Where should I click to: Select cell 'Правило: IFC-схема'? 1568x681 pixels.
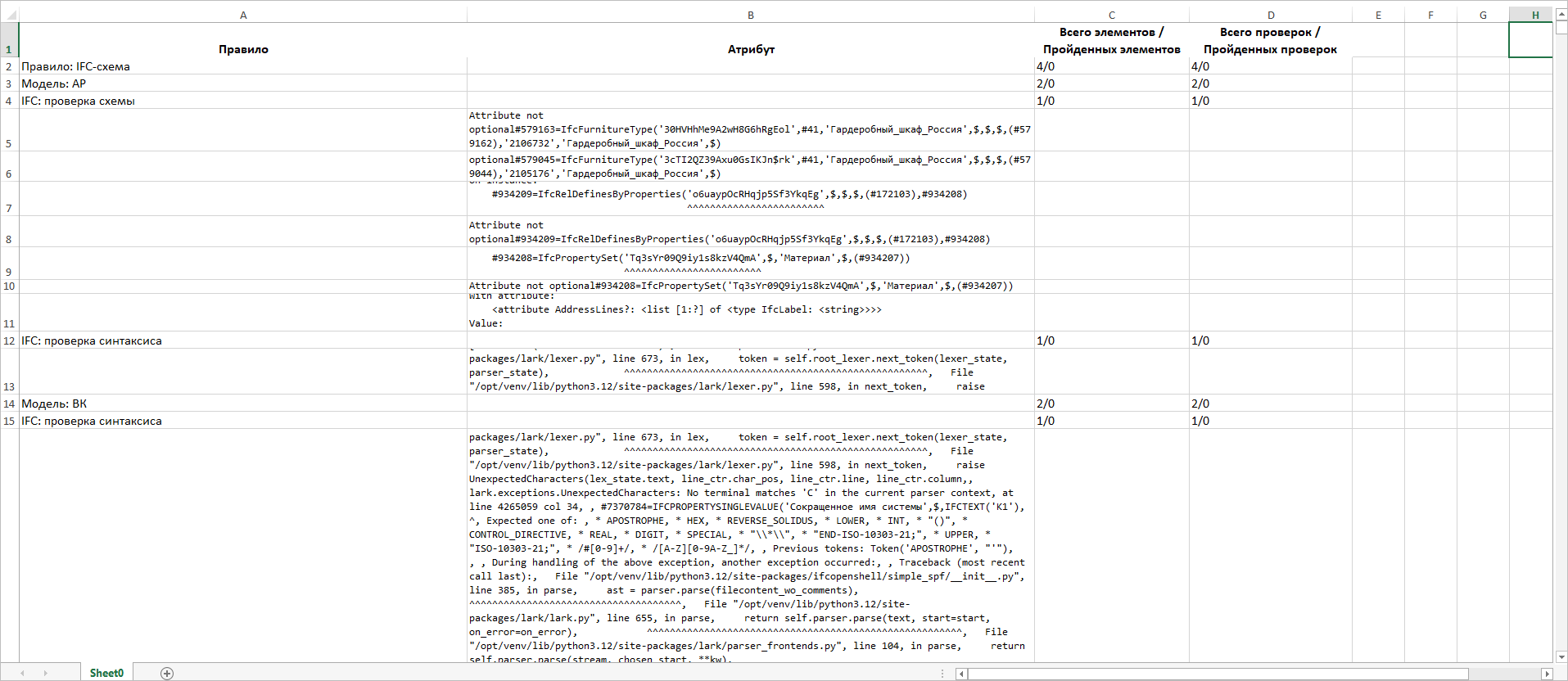(75, 66)
